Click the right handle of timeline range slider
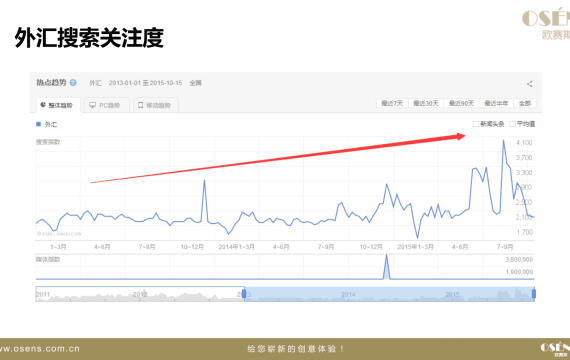The image size is (570, 360). click(x=534, y=294)
